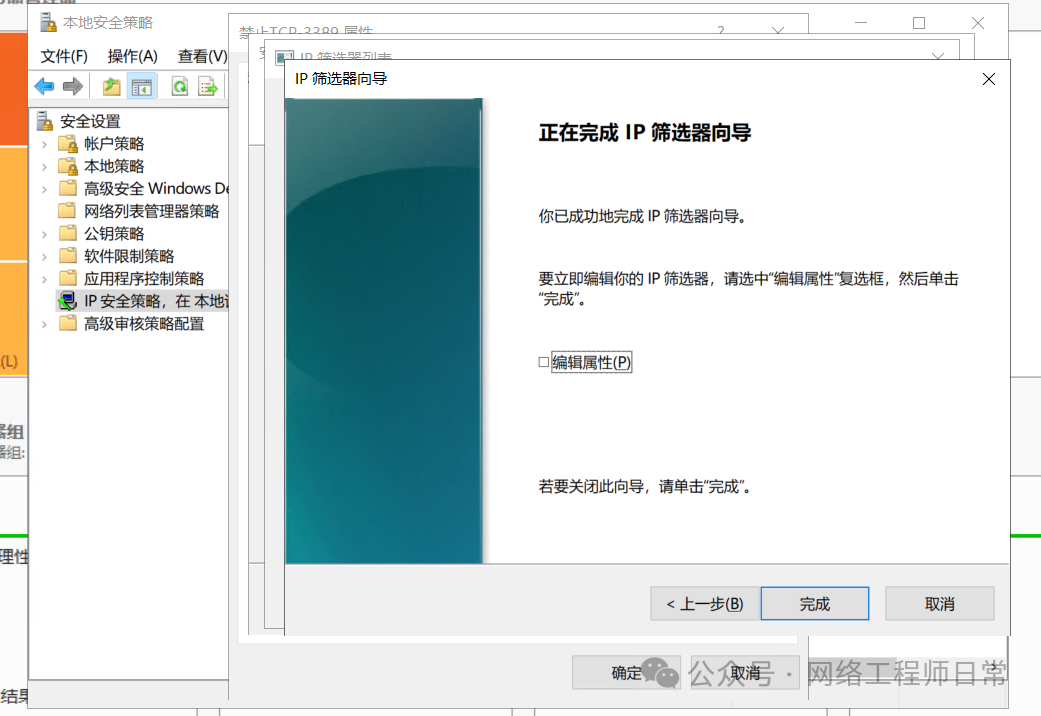
Task: Toggle the Show/Hide Console Tree icon
Action: coord(142,87)
